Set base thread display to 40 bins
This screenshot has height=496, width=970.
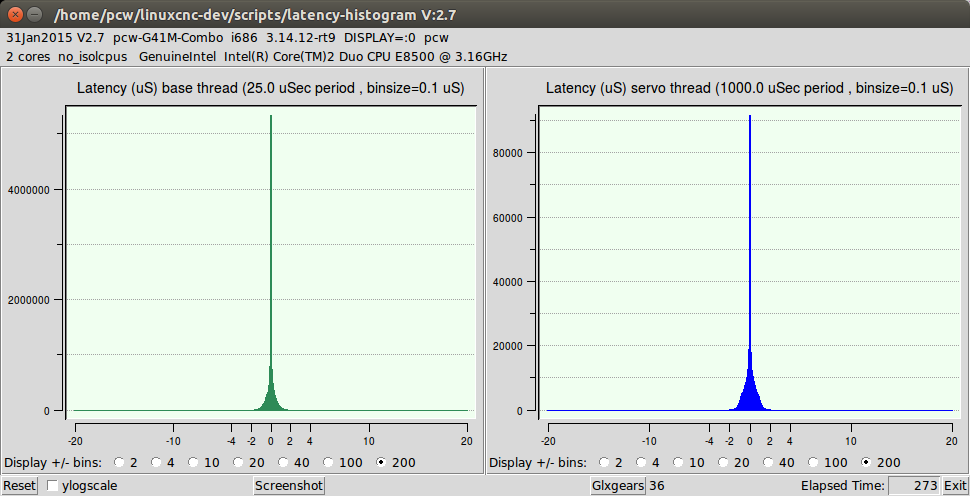[x=285, y=463]
